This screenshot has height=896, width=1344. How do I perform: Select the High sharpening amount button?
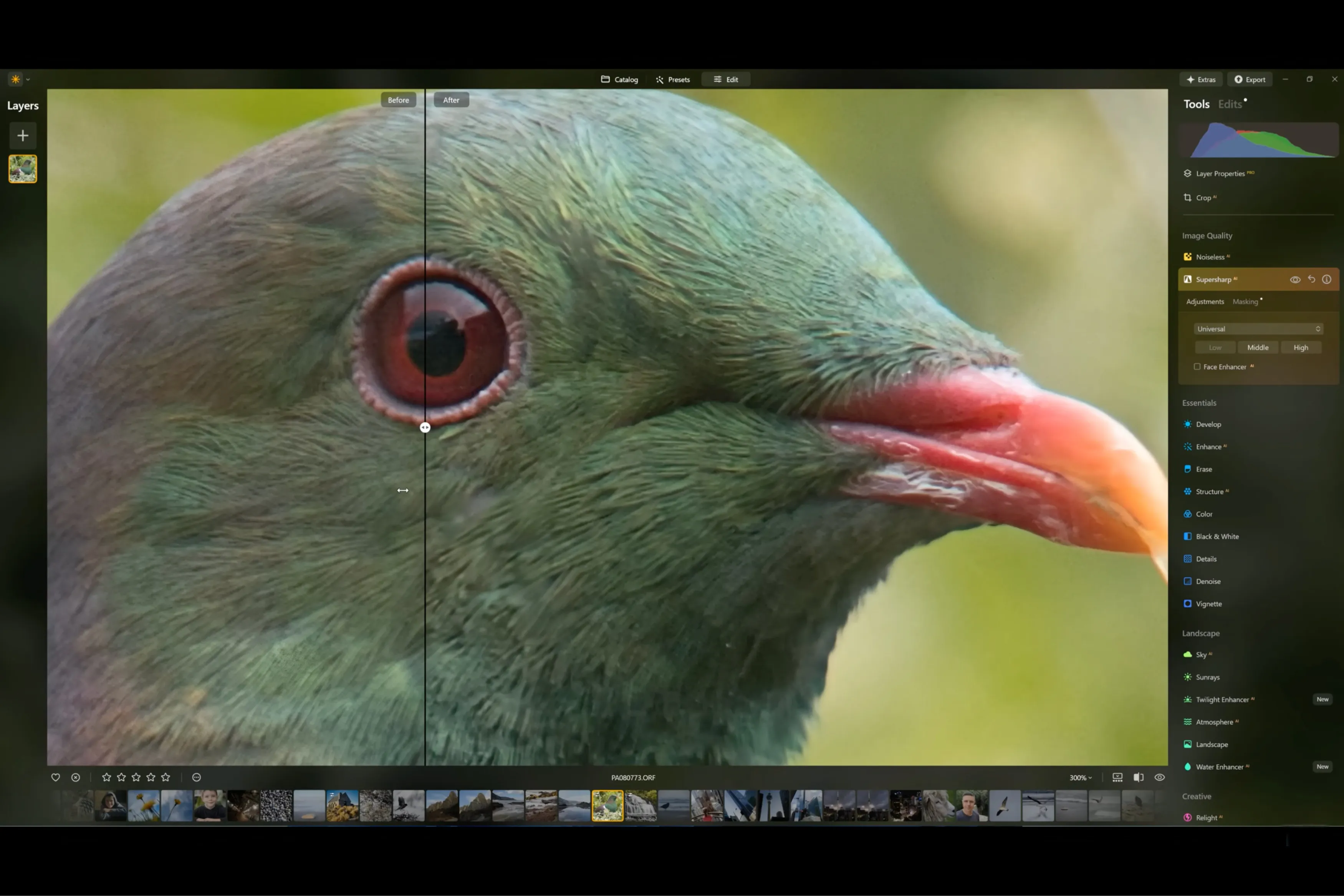point(1301,348)
